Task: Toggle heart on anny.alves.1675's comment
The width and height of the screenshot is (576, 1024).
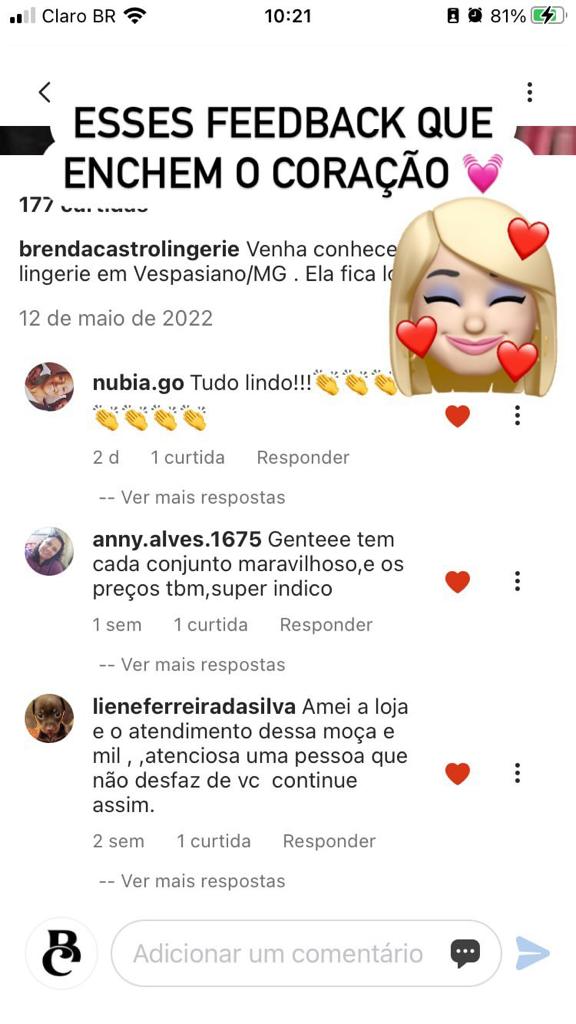Action: pyautogui.click(x=457, y=581)
